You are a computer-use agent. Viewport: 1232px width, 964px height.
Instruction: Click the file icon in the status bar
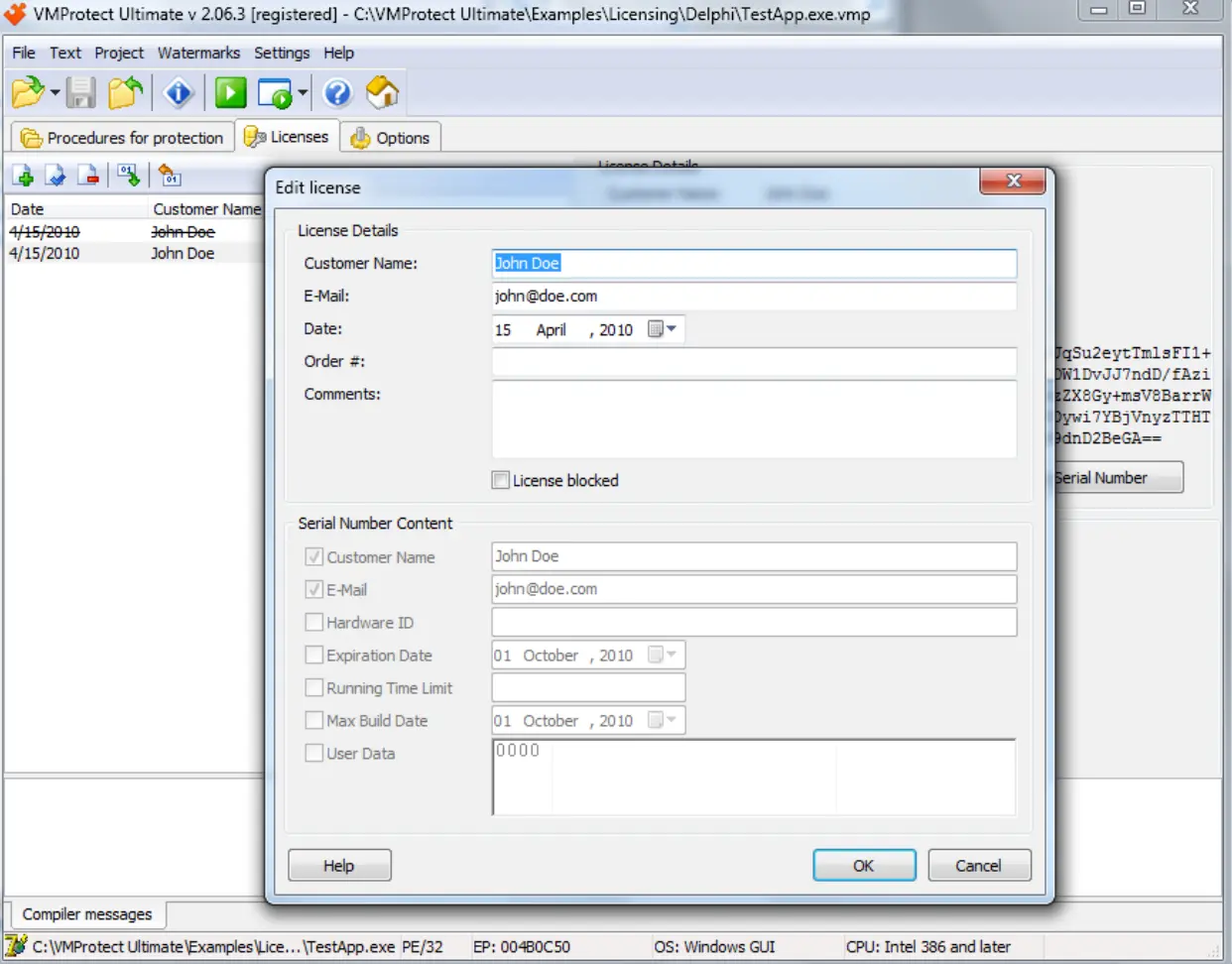tap(16, 946)
